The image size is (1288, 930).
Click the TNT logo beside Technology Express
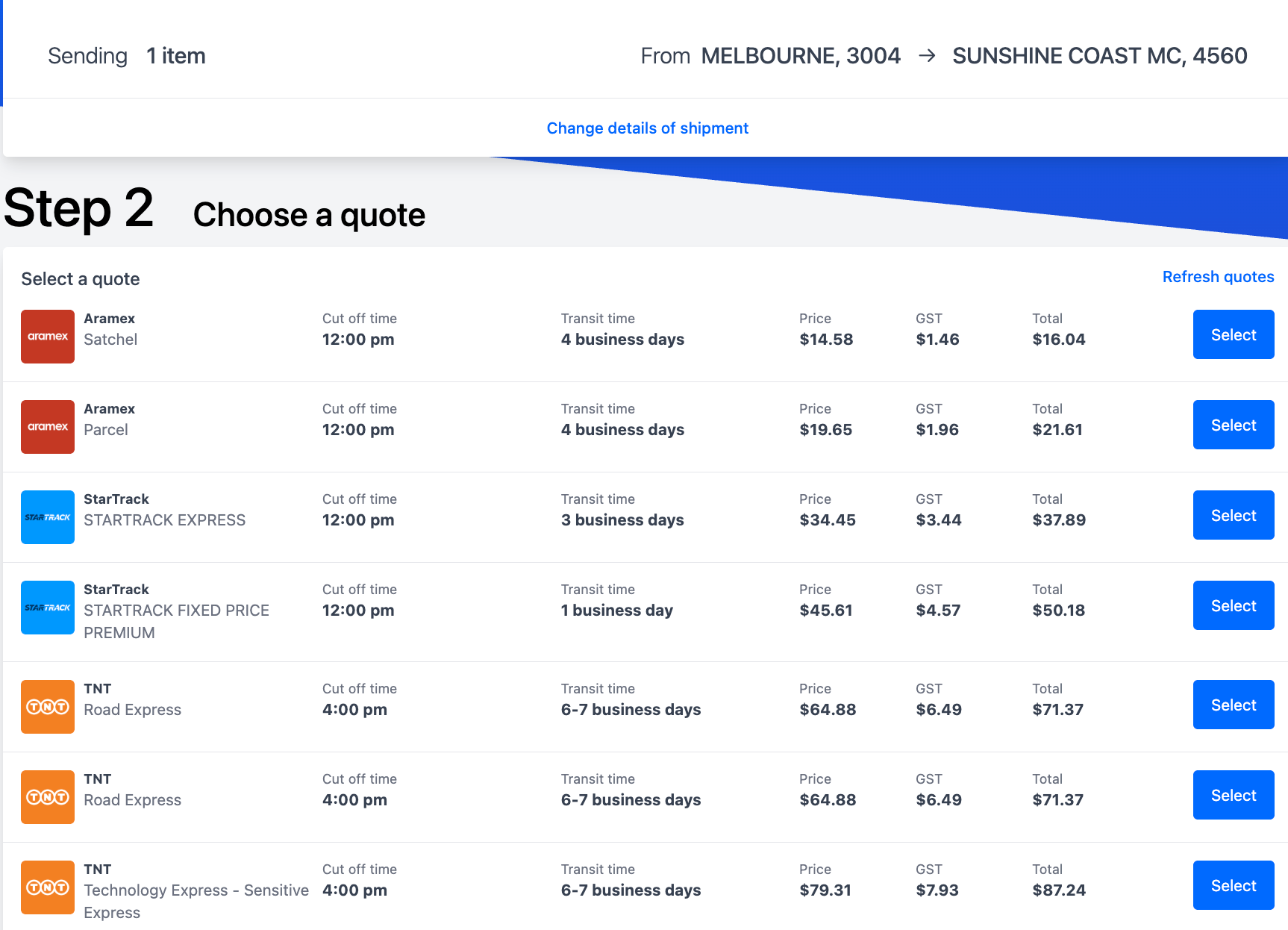pyautogui.click(x=48, y=887)
